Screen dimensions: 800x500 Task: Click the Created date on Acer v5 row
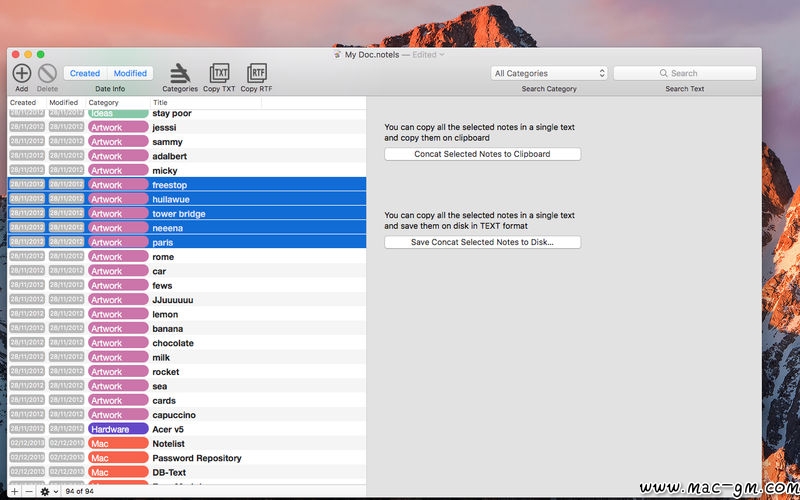click(x=27, y=429)
